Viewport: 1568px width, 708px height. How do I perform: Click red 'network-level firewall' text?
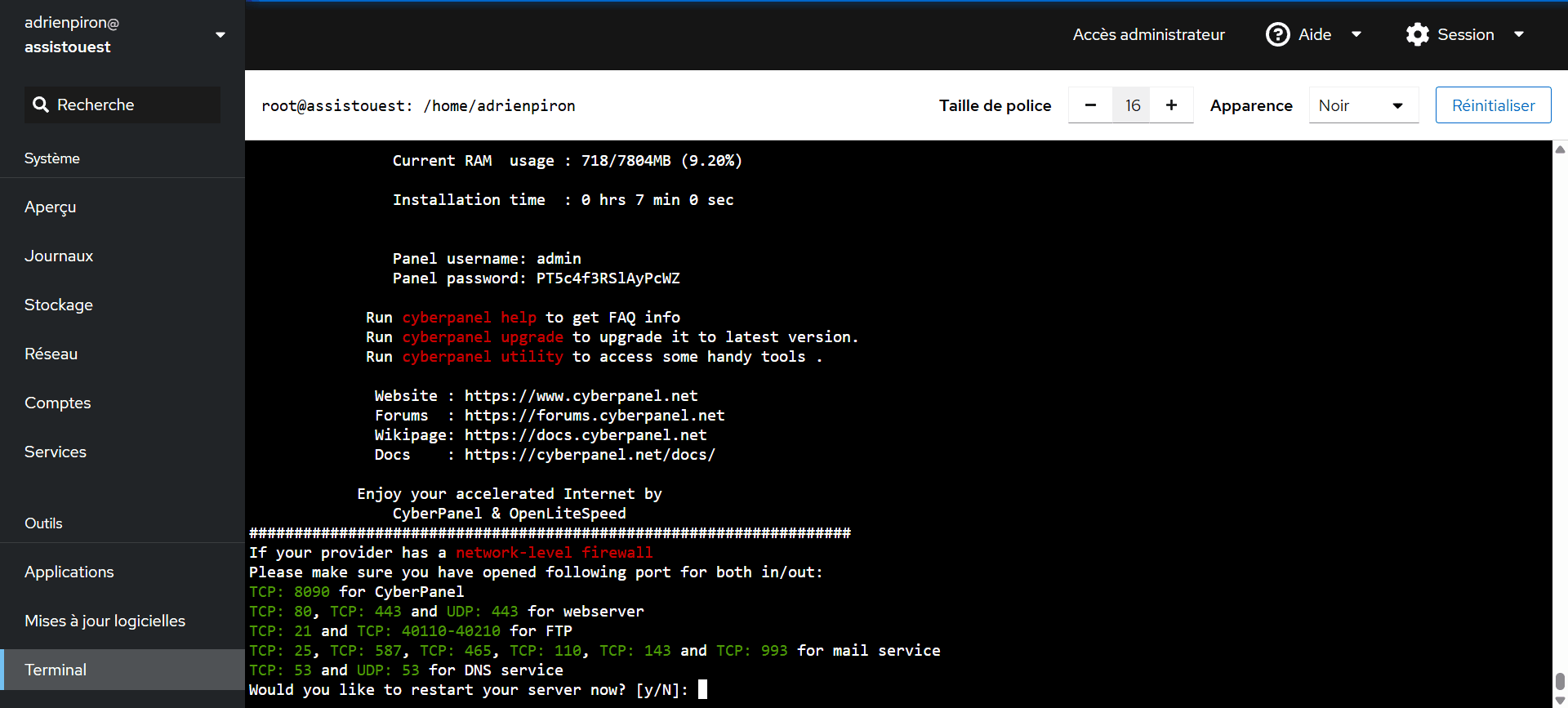(x=554, y=553)
